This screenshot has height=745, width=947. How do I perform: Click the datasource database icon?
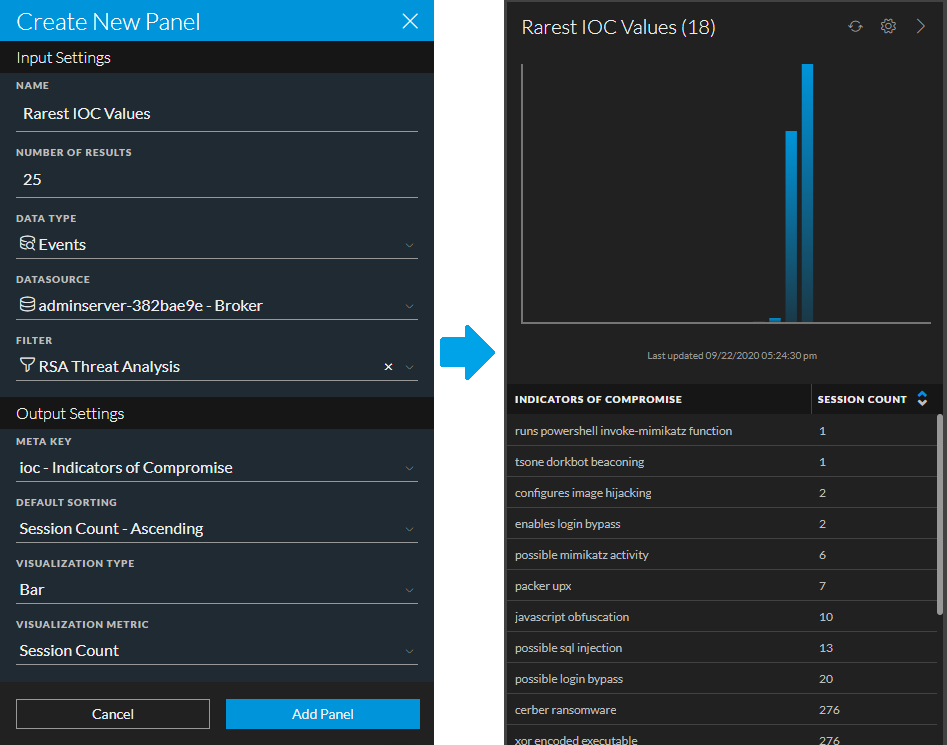[x=27, y=305]
